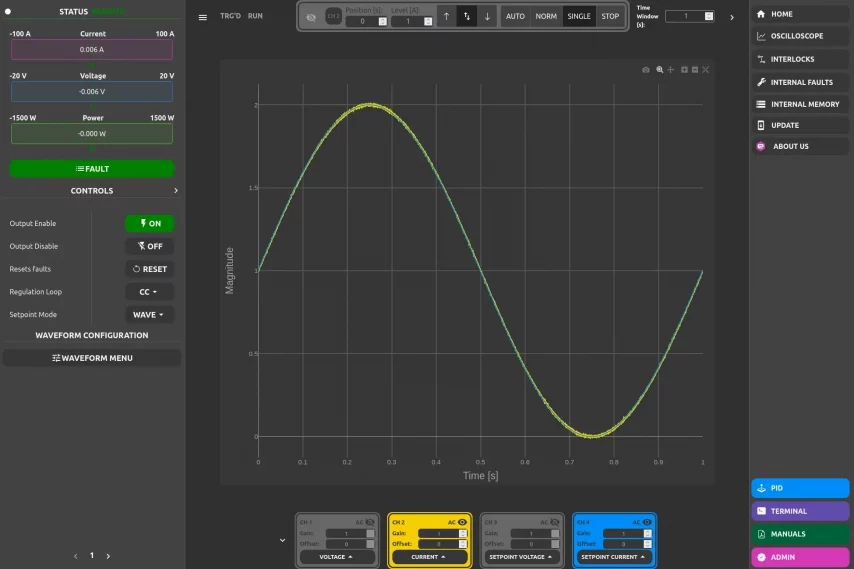Select falling edge trigger arrow

487,16
